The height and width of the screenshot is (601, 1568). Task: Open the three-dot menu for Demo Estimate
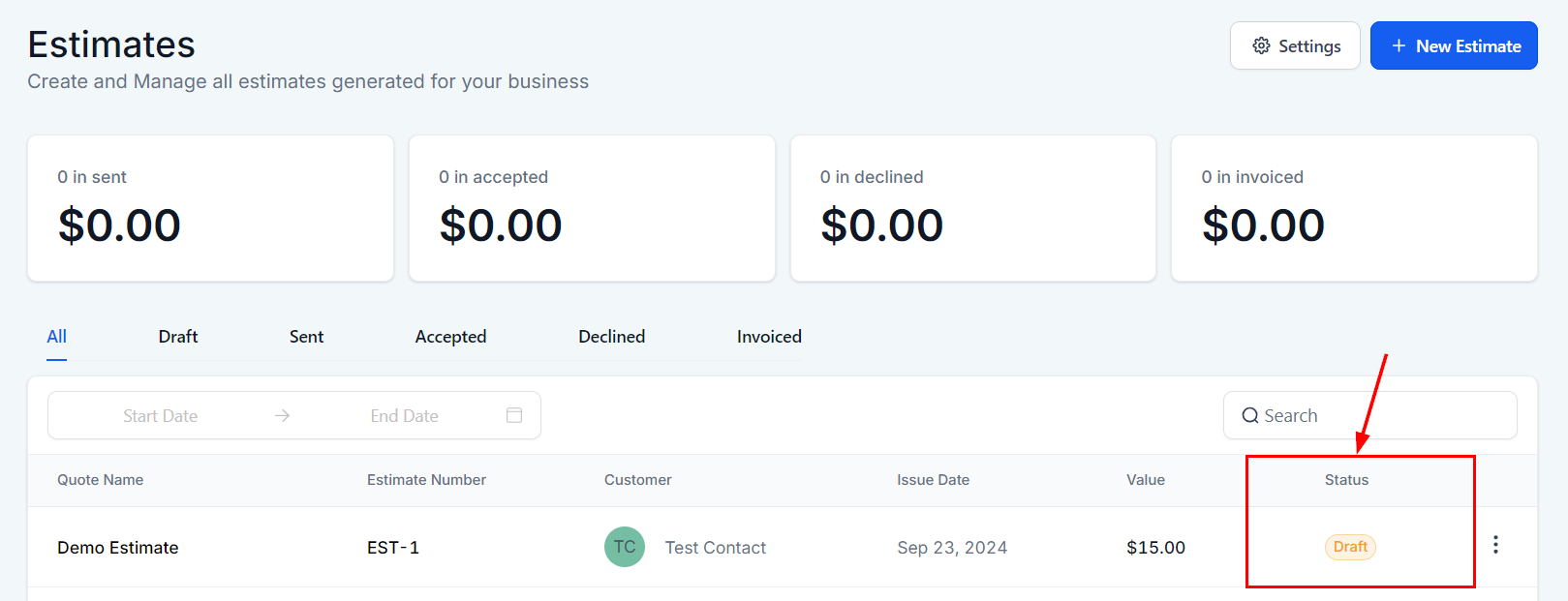click(1495, 545)
